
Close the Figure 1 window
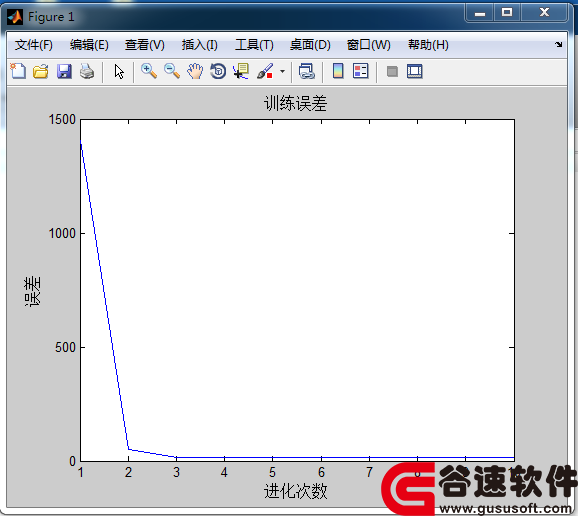click(544, 13)
